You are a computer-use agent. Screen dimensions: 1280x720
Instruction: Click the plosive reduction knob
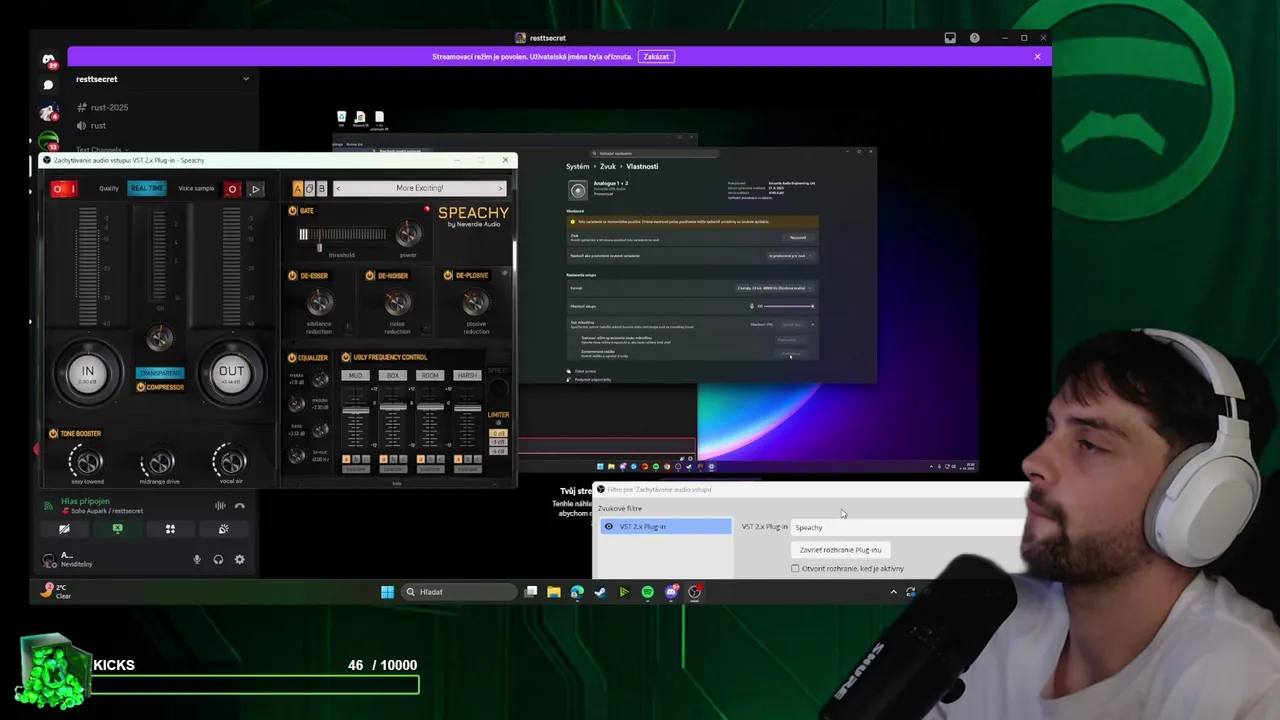click(475, 302)
